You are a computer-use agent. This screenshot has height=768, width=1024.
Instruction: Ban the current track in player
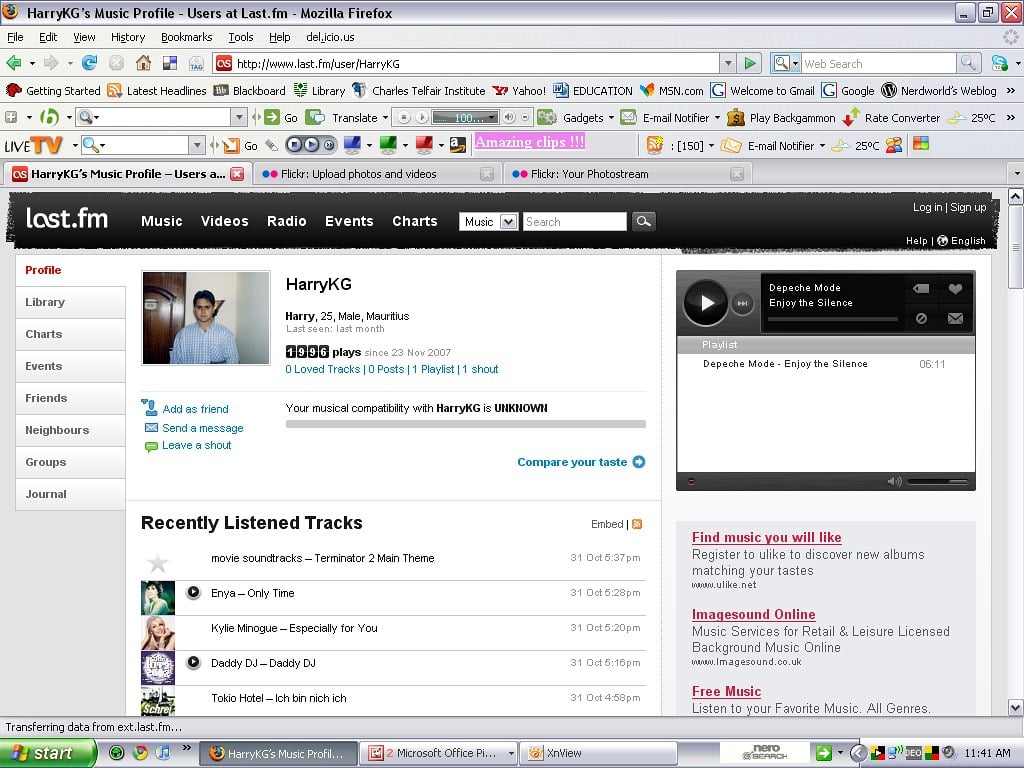coord(921,318)
